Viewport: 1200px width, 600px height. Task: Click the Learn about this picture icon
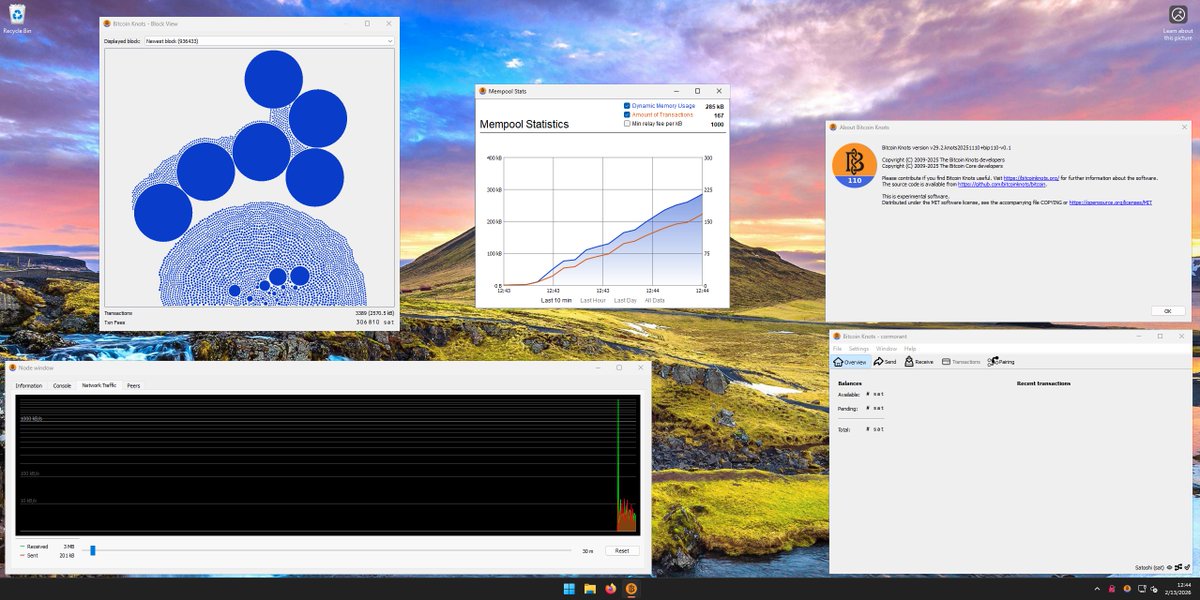click(x=1178, y=22)
